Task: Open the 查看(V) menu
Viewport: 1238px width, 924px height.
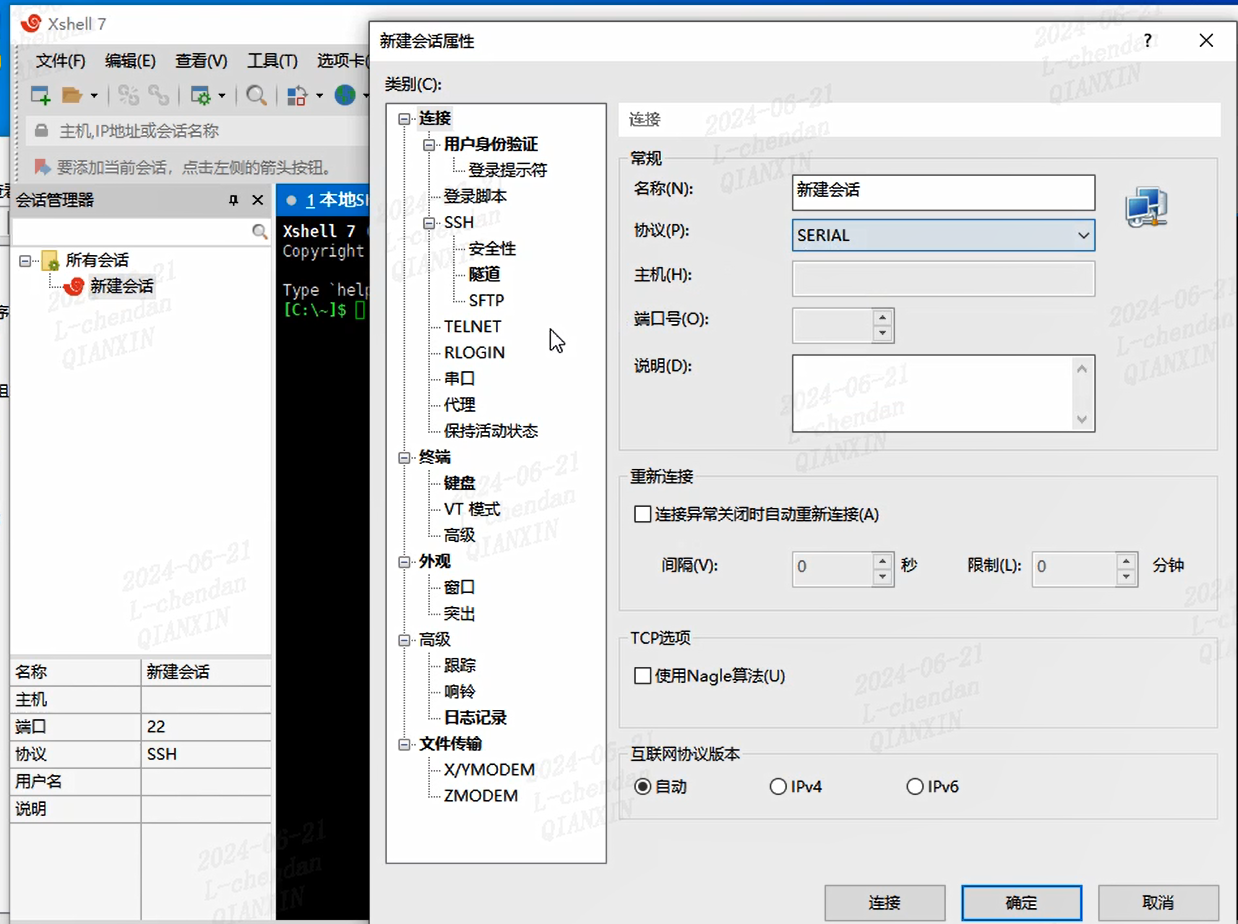Action: pyautogui.click(x=201, y=61)
